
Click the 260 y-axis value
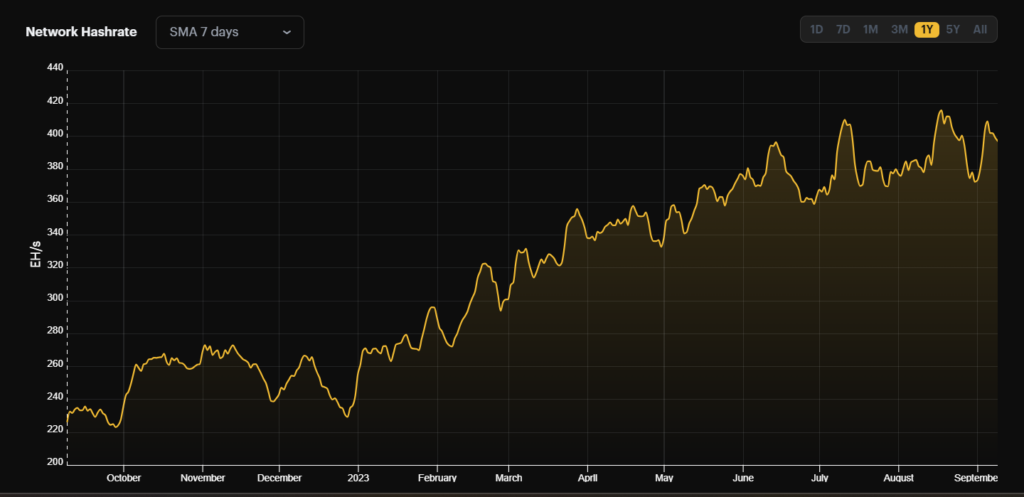(55, 364)
